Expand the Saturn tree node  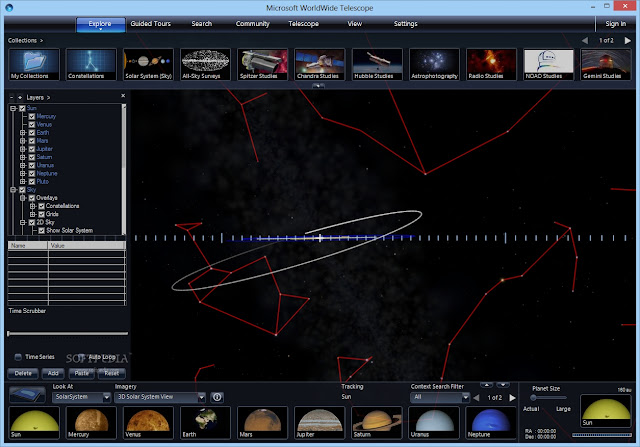click(x=23, y=157)
